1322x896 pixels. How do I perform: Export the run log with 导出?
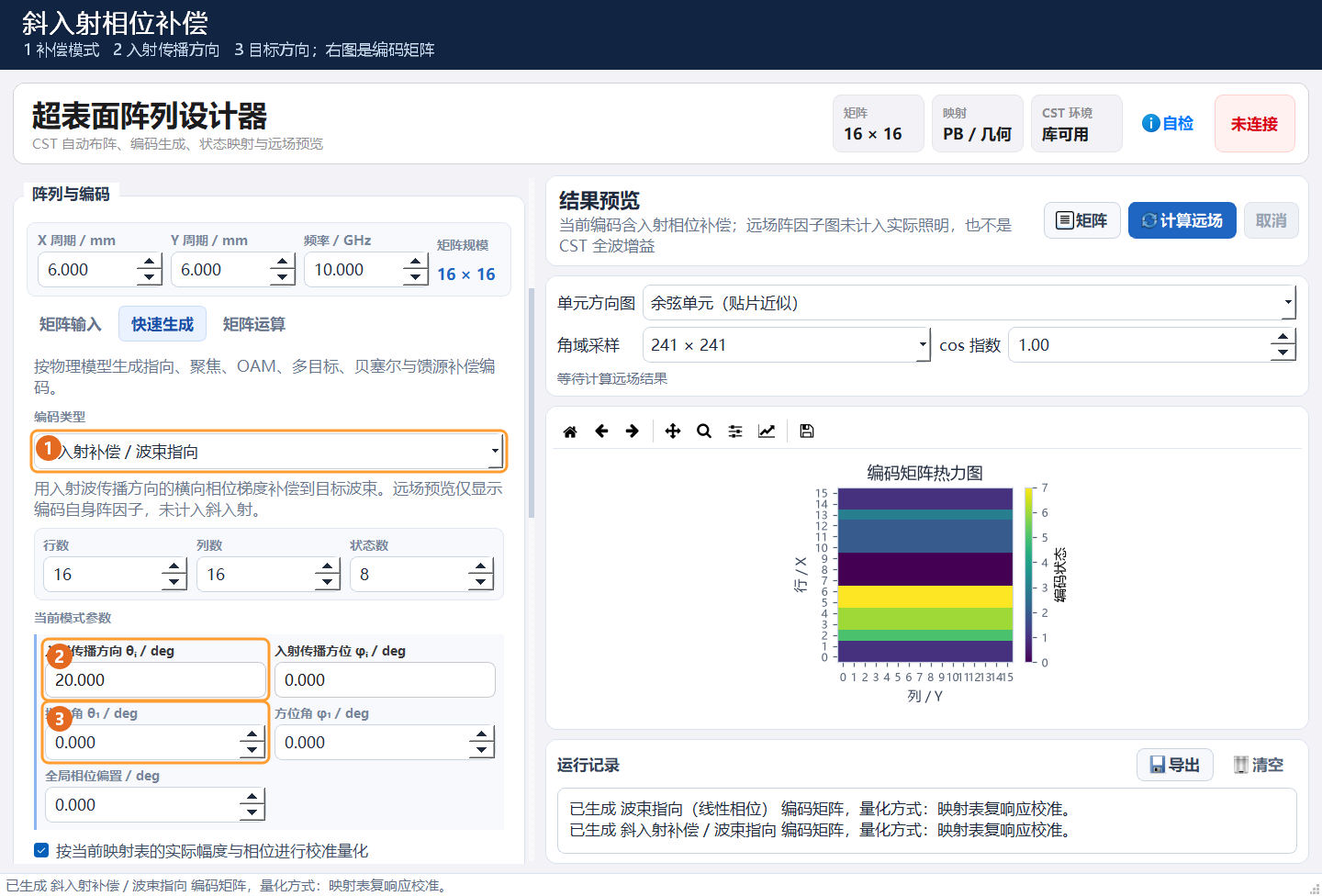[x=1175, y=765]
